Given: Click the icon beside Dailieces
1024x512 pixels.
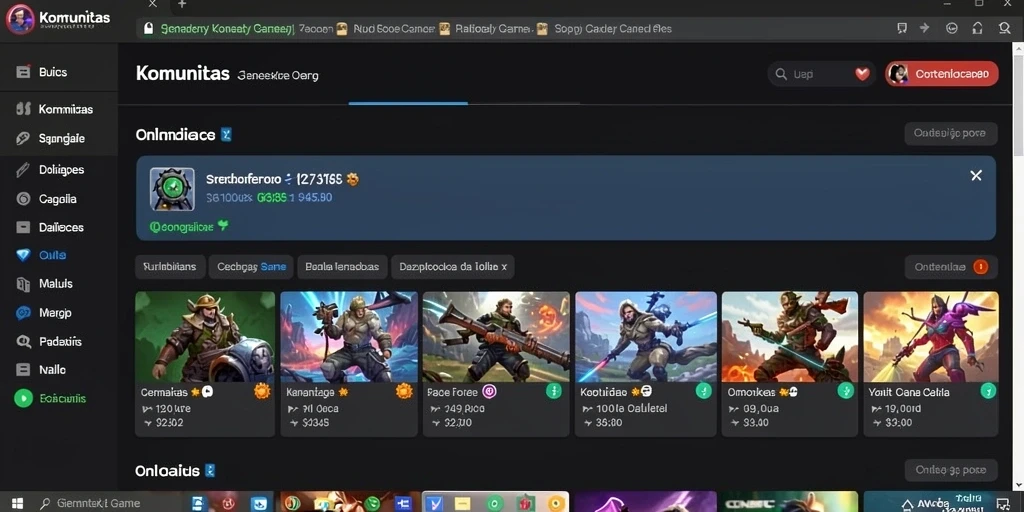Looking at the screenshot, I should click(x=23, y=227).
